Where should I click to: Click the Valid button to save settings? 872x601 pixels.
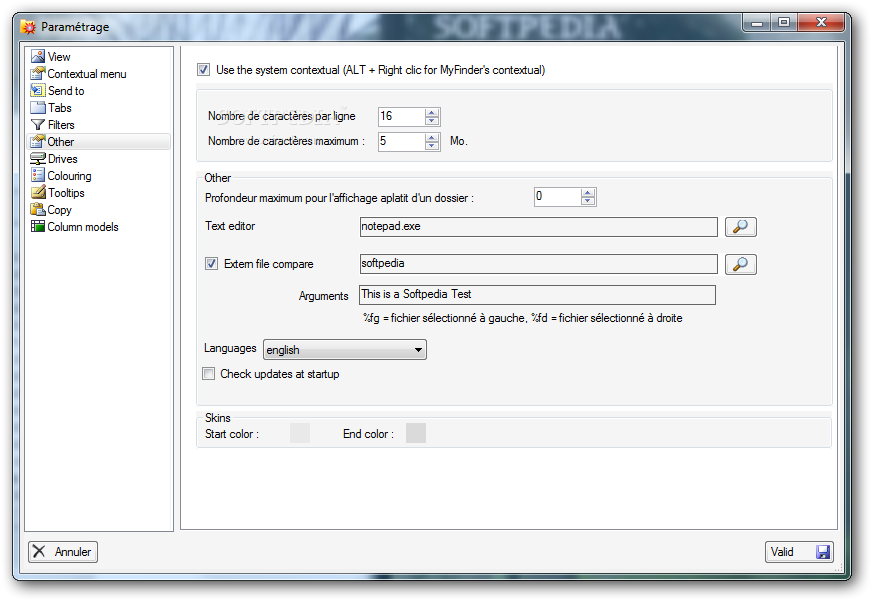coord(799,552)
